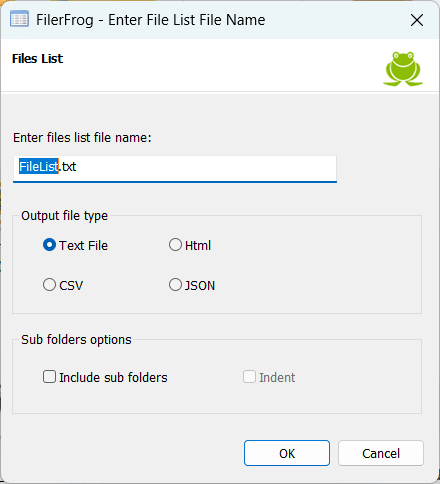Confirm with the OK button

(x=287, y=453)
